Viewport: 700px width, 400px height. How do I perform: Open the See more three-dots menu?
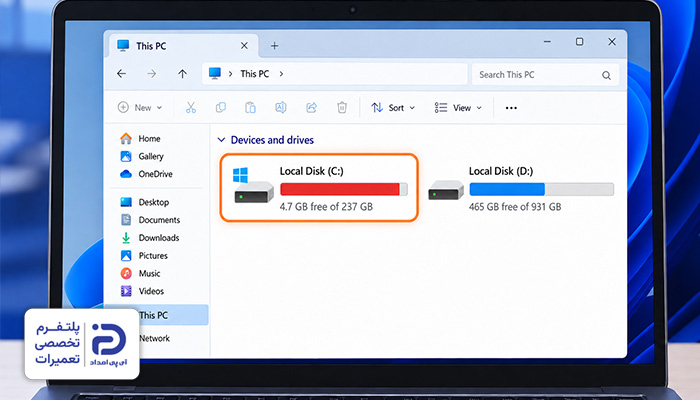[x=511, y=108]
